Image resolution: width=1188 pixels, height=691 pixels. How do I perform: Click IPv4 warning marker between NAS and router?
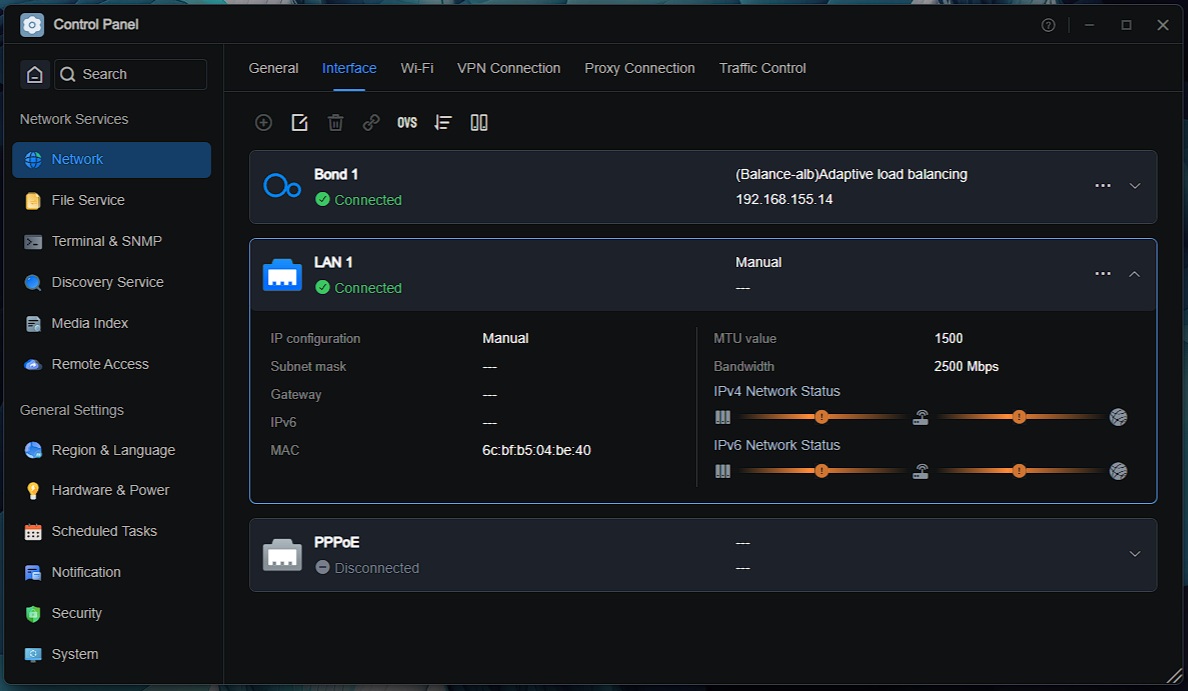[821, 417]
